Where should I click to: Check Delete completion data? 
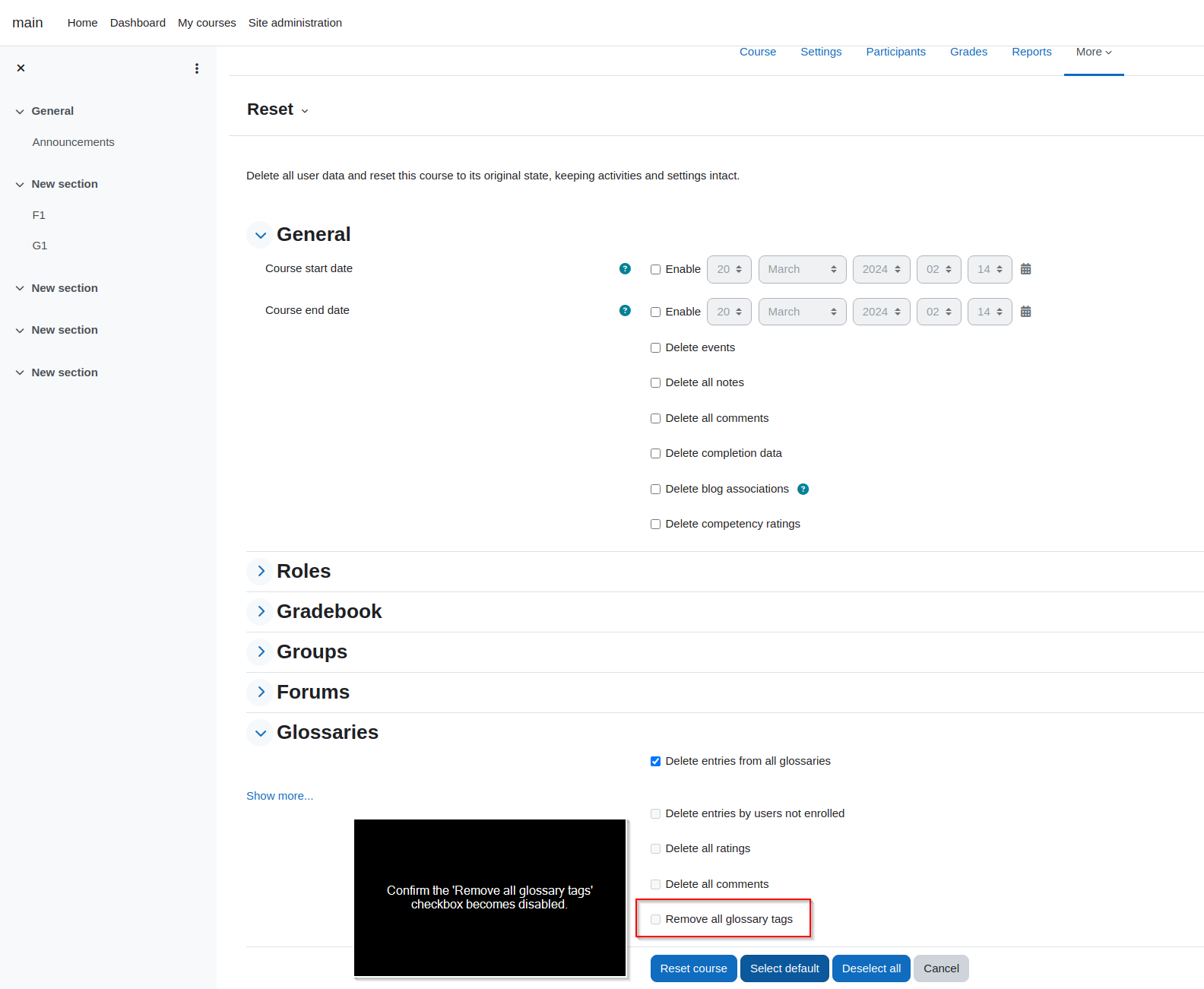point(655,453)
